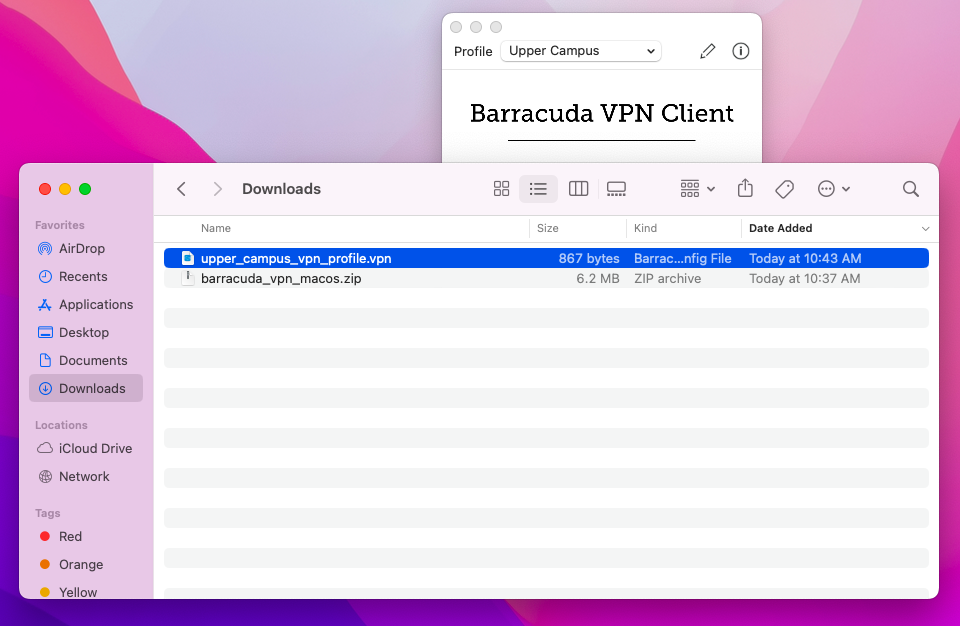Click the Finder search magnifier icon
This screenshot has width=960, height=626.
pos(910,189)
